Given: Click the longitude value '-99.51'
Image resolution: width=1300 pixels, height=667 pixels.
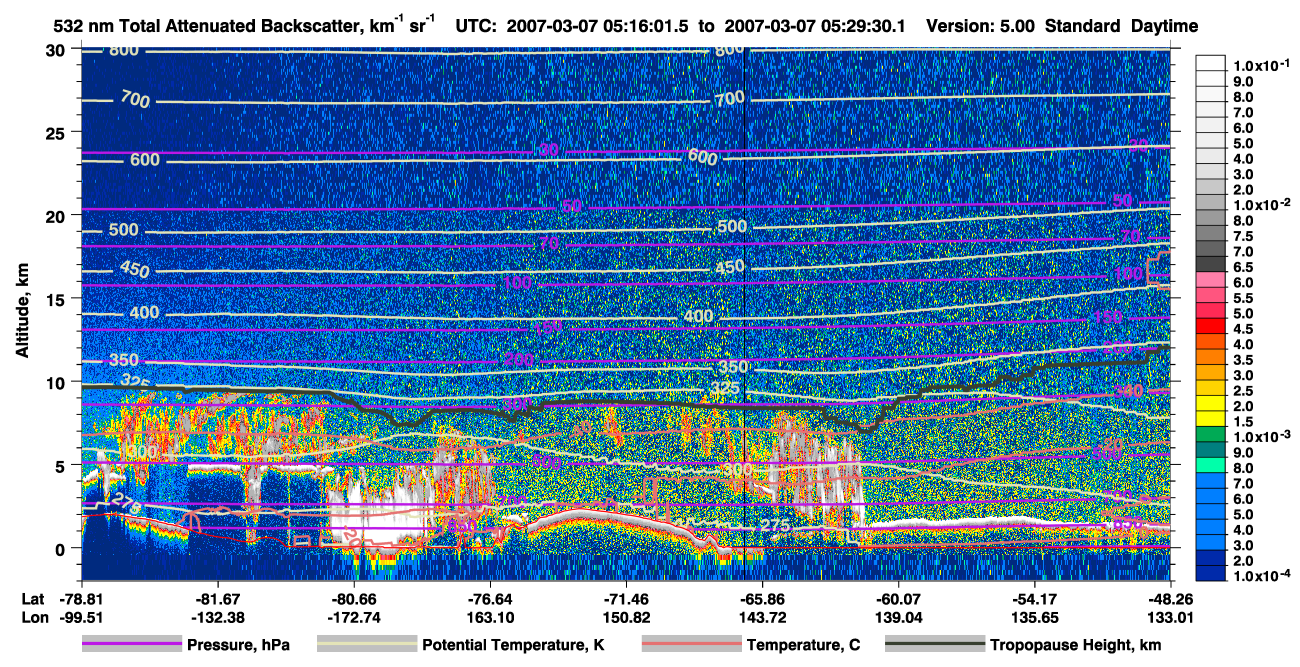Looking at the screenshot, I should [82, 616].
